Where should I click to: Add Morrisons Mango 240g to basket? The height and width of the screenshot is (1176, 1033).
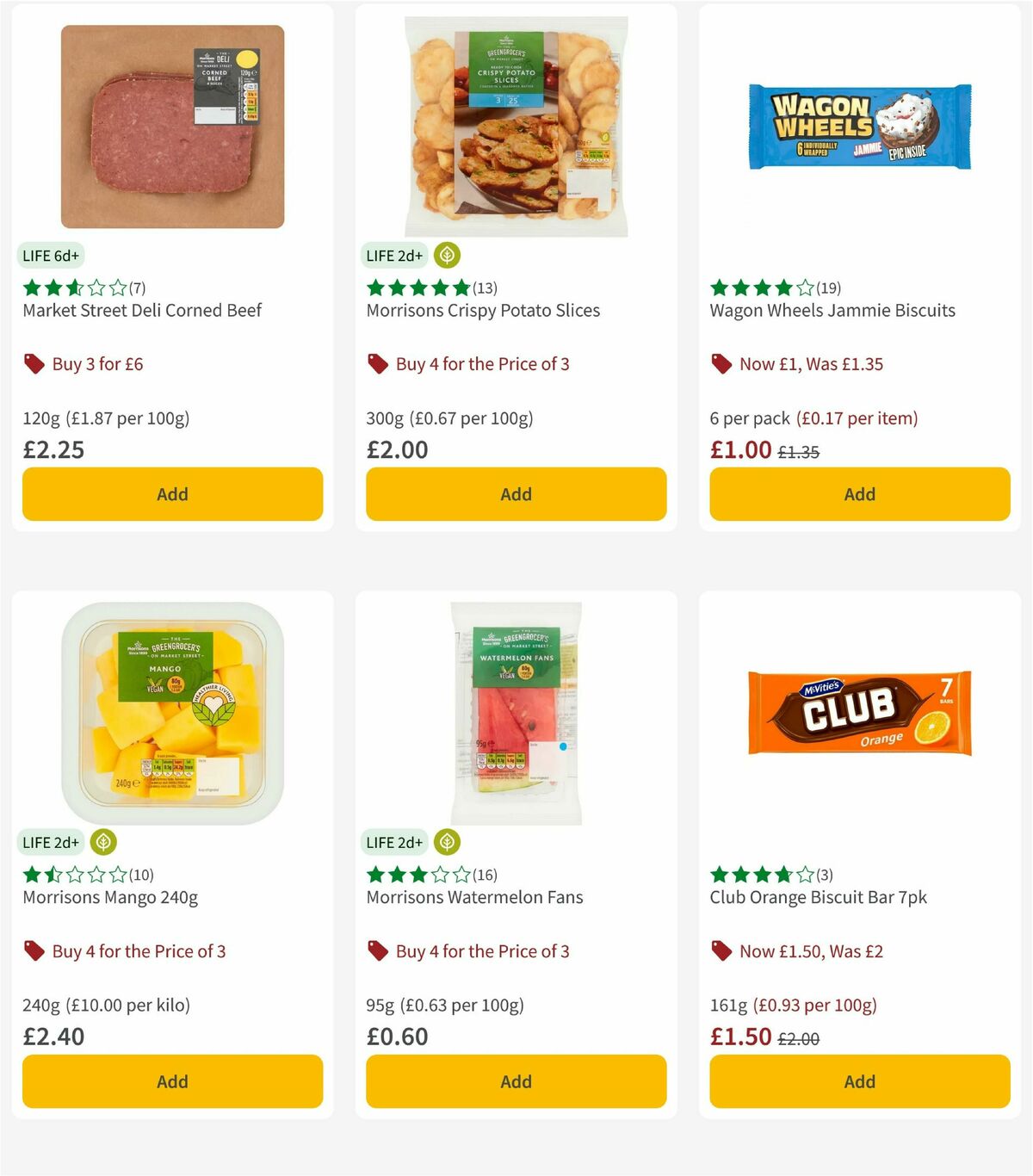click(171, 1080)
